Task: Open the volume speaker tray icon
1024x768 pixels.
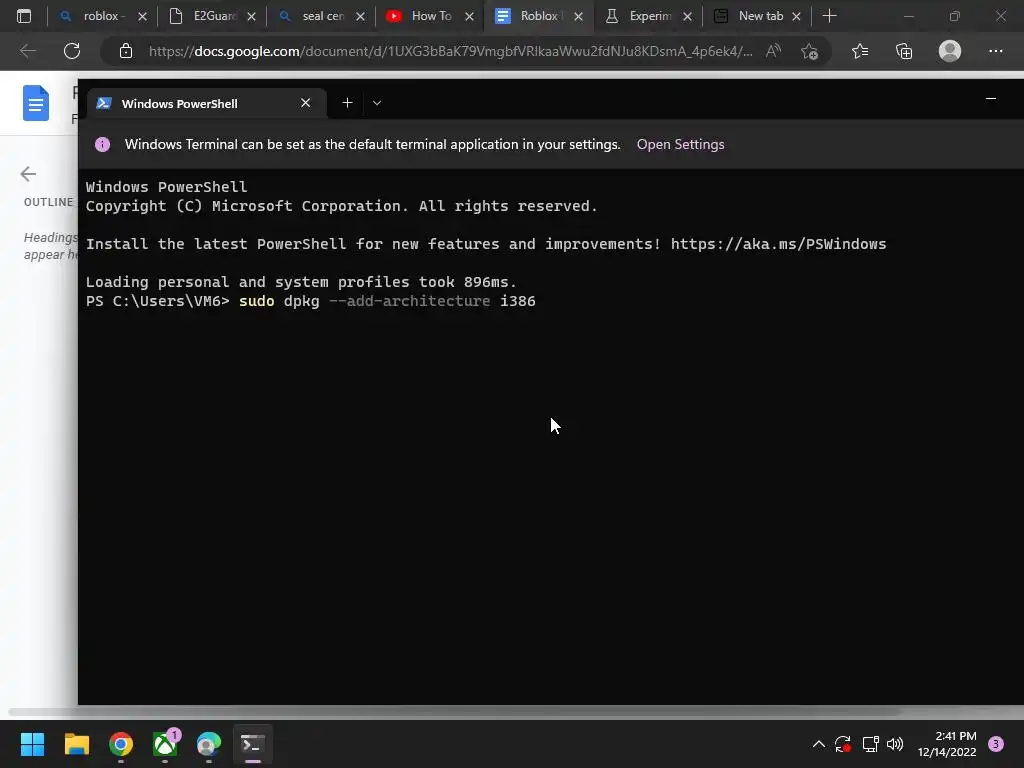Action: point(895,744)
